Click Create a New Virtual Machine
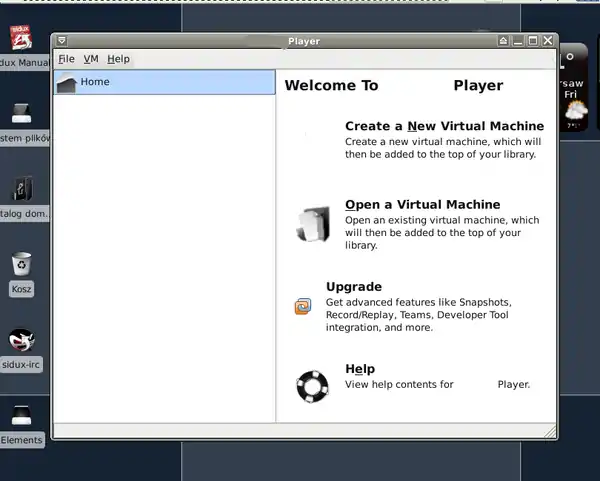This screenshot has height=481, width=600. click(444, 126)
